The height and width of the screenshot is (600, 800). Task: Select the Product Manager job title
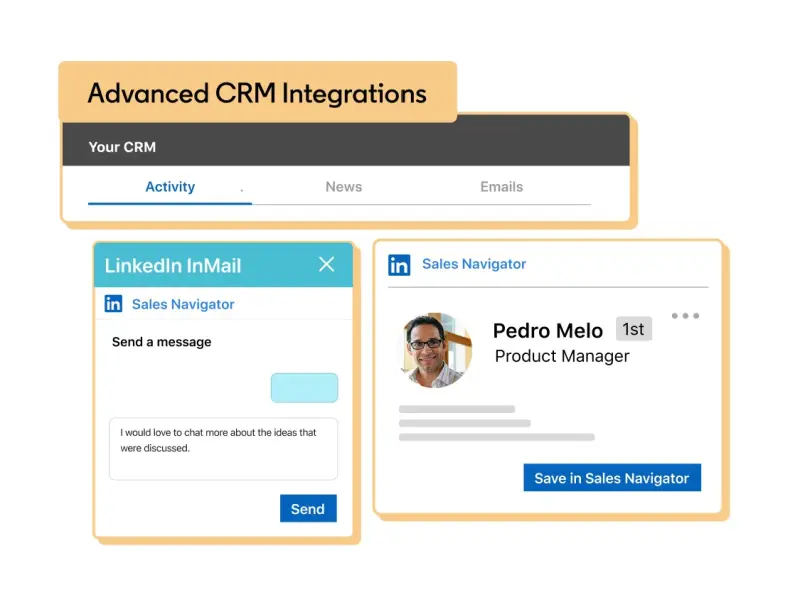562,356
